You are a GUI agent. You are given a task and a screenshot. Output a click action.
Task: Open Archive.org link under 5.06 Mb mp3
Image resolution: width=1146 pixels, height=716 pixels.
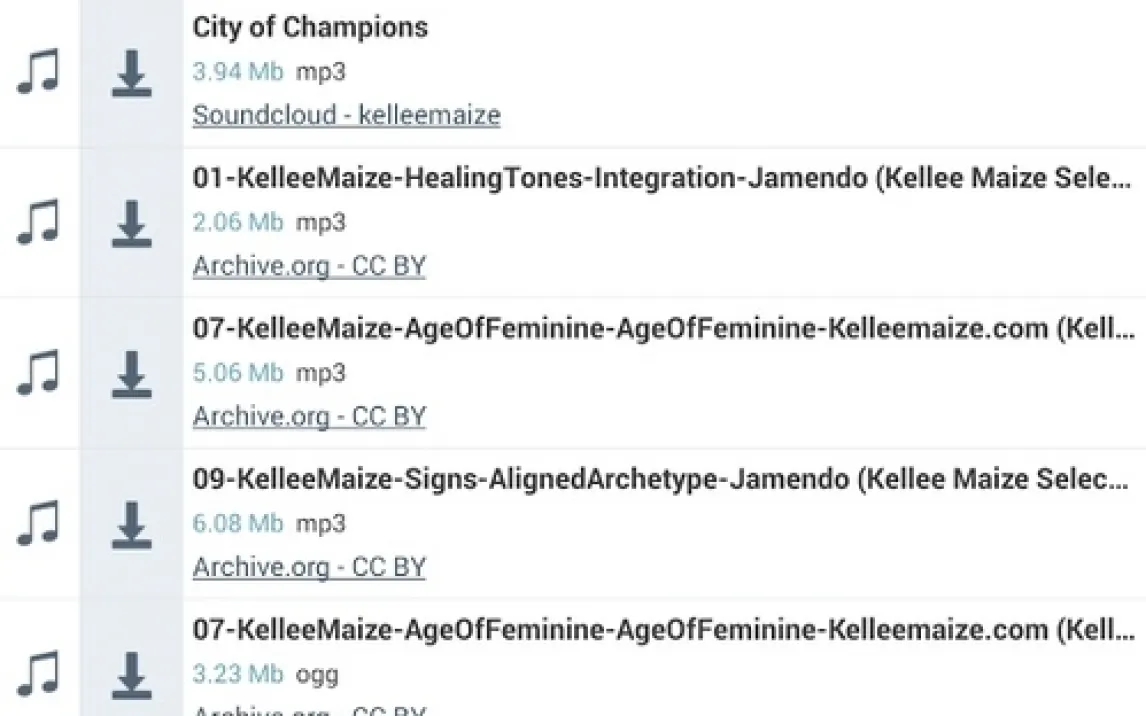pyautogui.click(x=309, y=416)
